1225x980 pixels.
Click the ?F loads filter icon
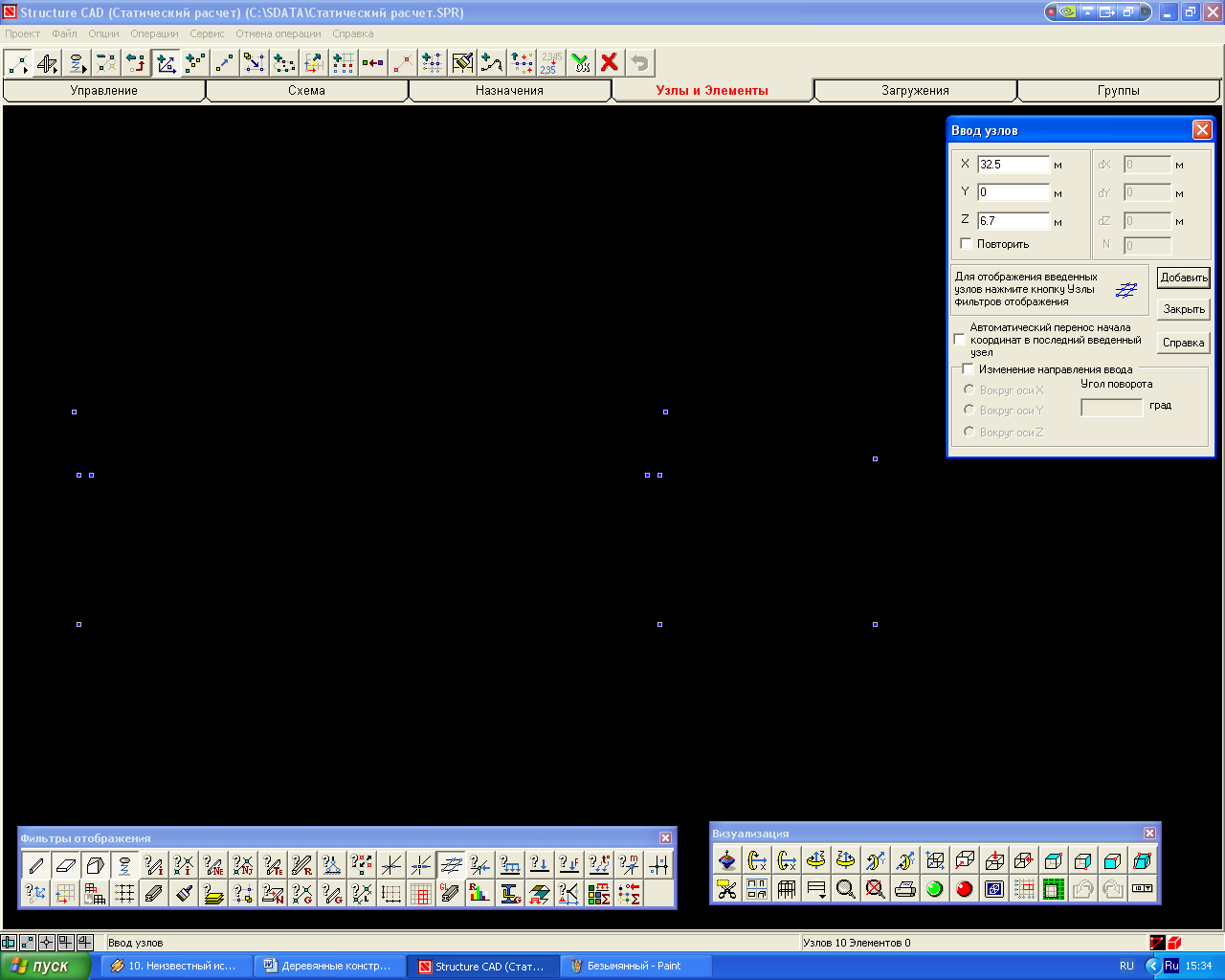(x=568, y=865)
